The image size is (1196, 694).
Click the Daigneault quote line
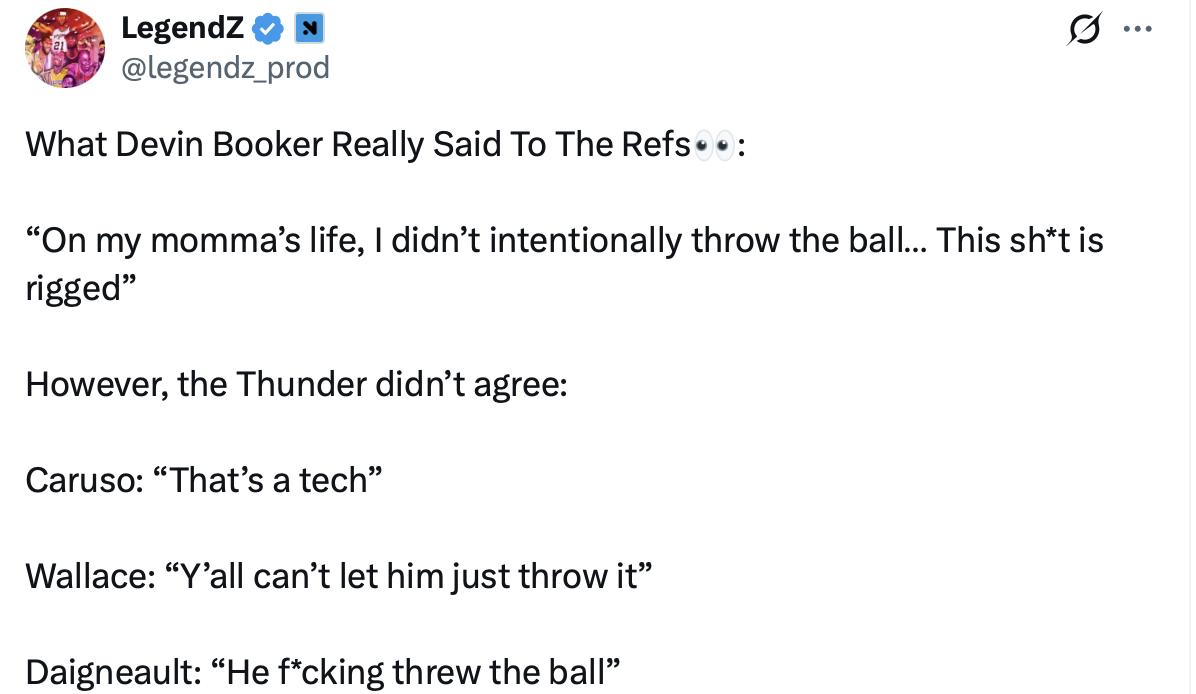click(x=324, y=671)
